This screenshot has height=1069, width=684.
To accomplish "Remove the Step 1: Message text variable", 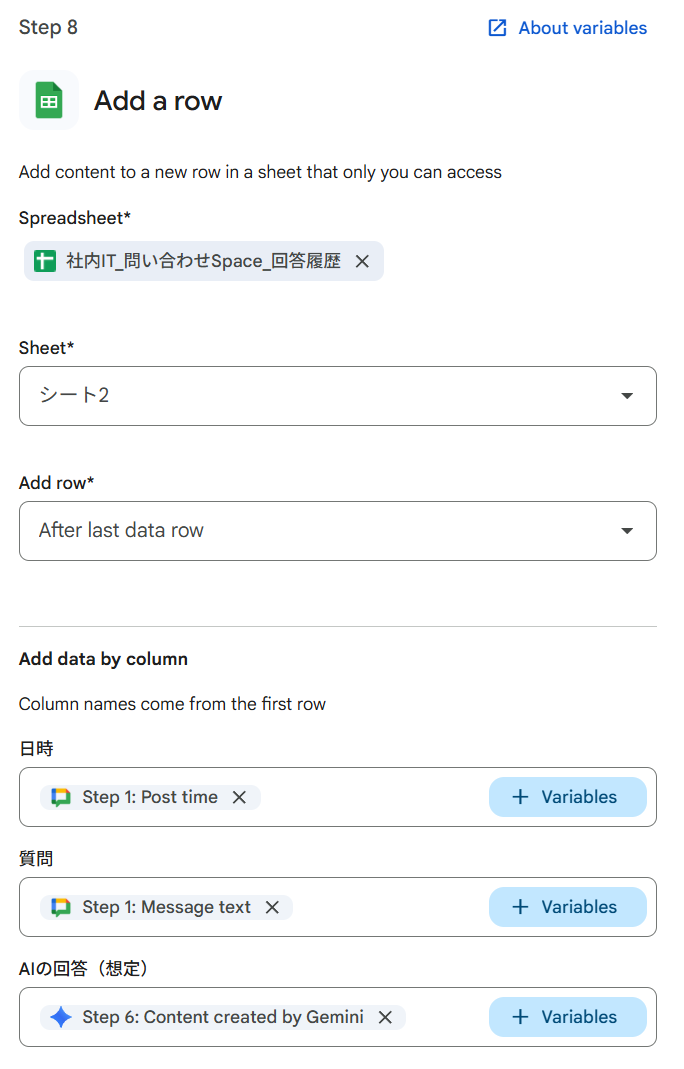I will [x=272, y=907].
